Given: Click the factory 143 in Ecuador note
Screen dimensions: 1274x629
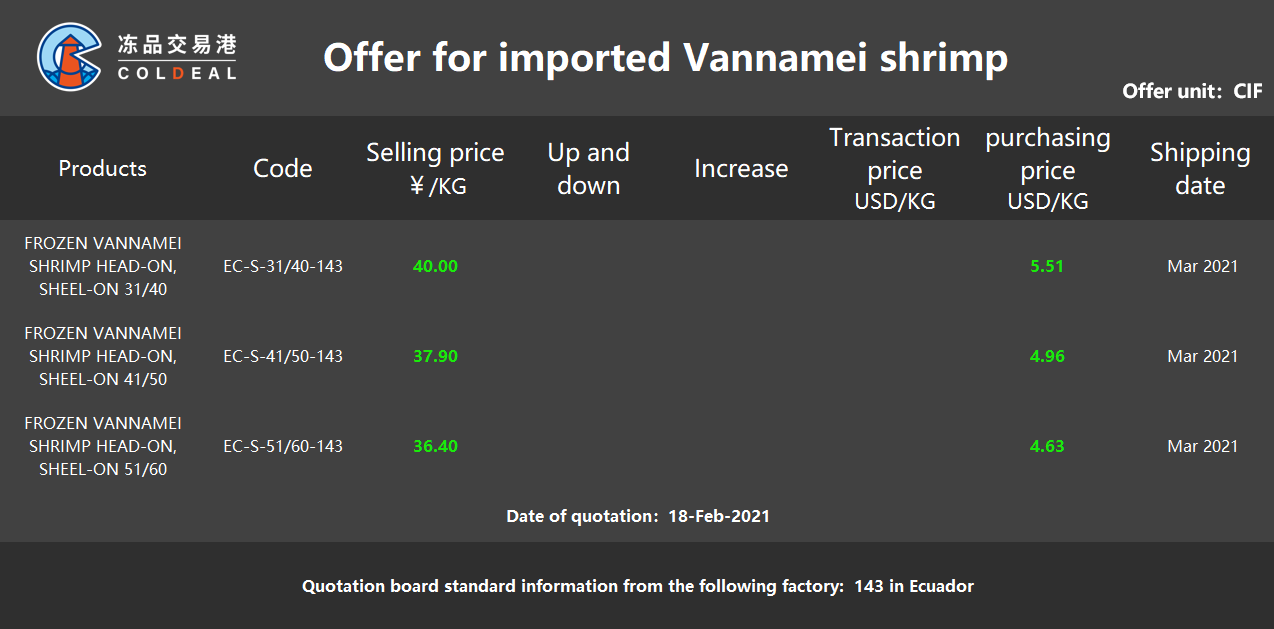Looking at the screenshot, I should point(638,586).
